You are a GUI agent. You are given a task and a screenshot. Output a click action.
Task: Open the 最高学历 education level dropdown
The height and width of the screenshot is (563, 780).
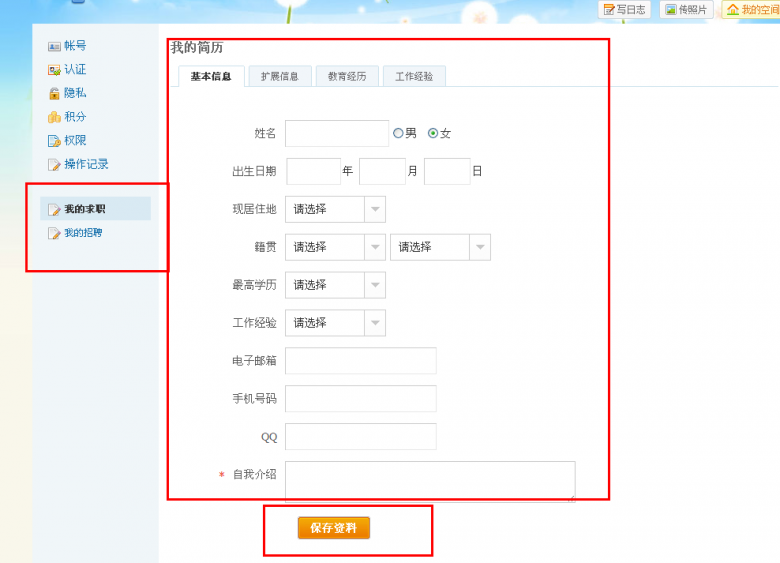[375, 285]
